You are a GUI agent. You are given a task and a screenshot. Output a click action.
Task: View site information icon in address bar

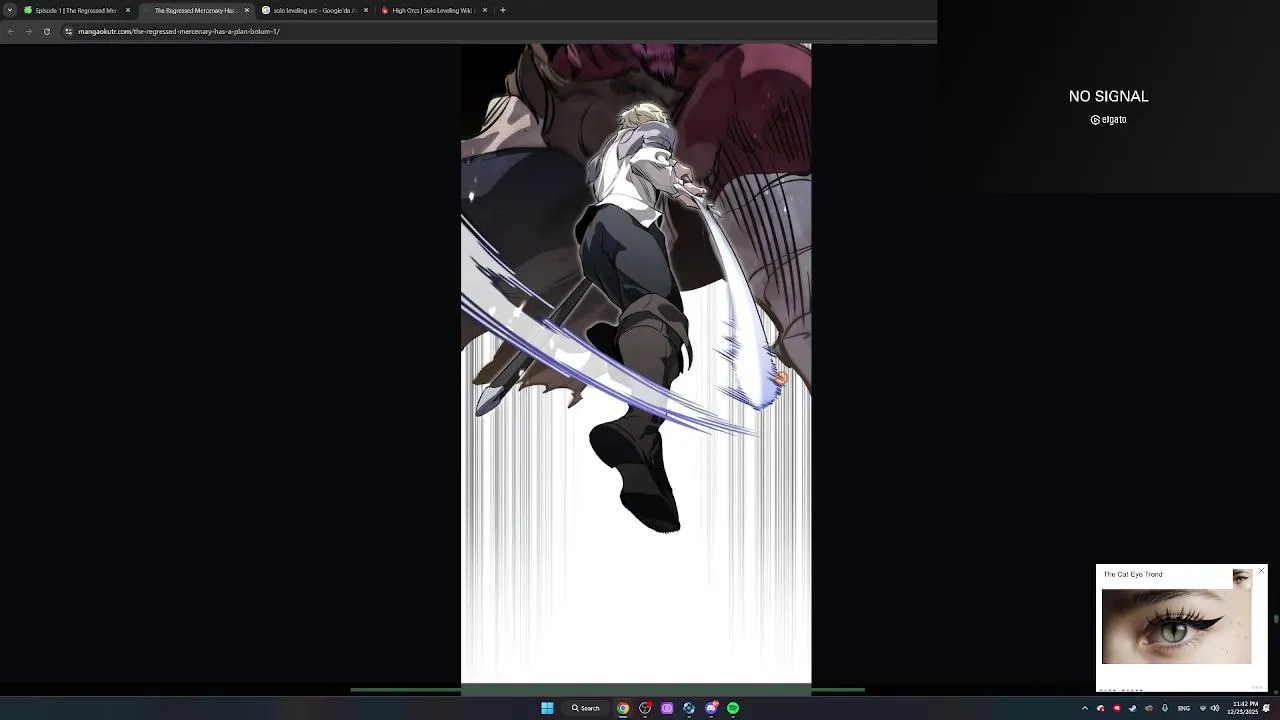68,31
